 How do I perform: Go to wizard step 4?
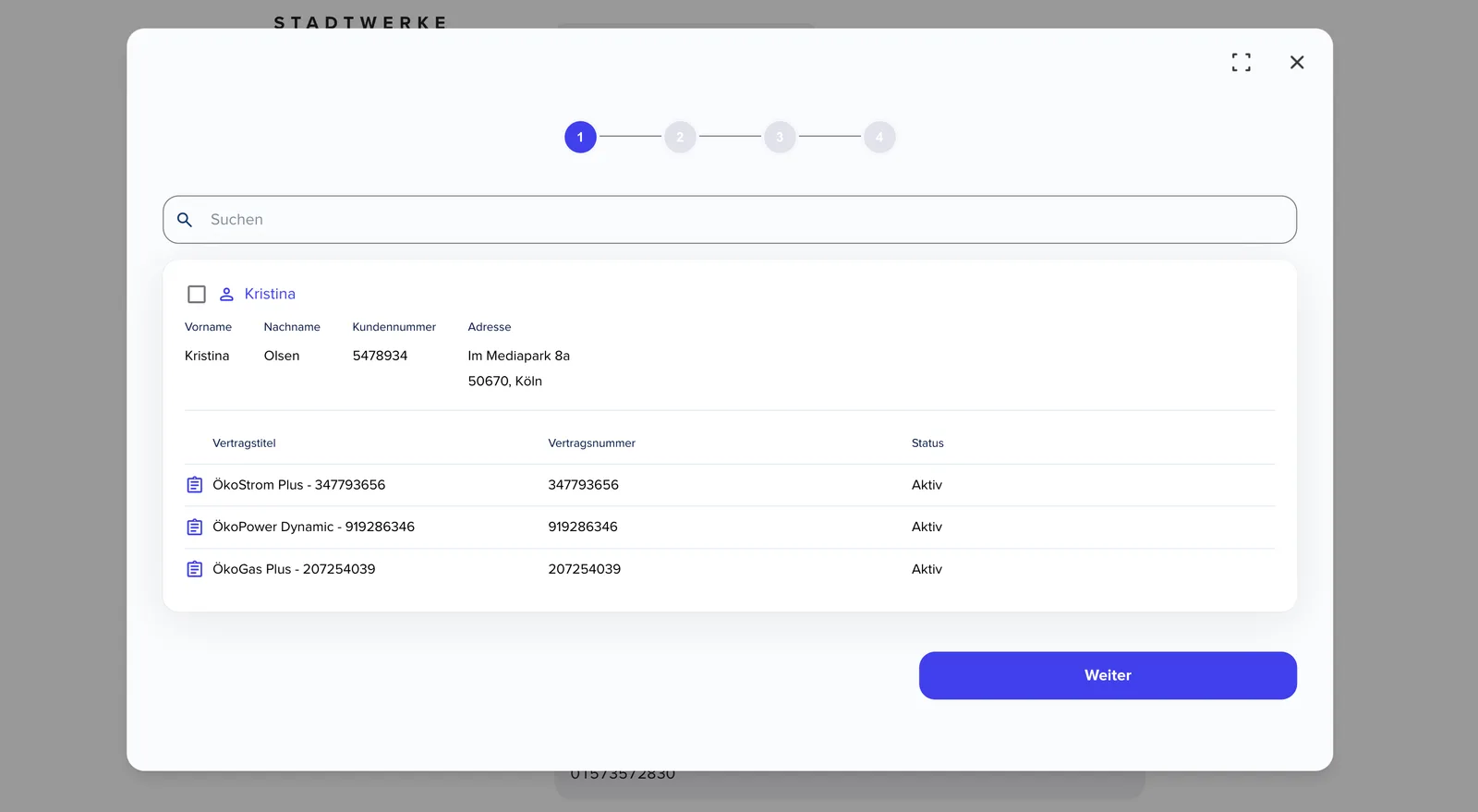(x=879, y=137)
